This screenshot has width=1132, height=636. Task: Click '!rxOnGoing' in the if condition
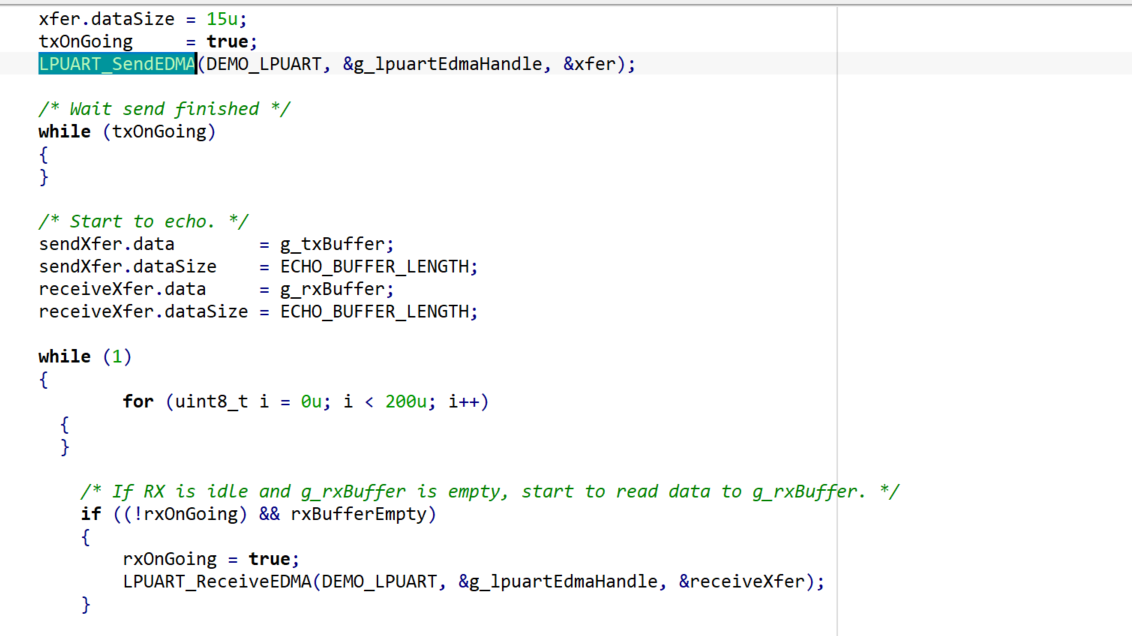186,514
